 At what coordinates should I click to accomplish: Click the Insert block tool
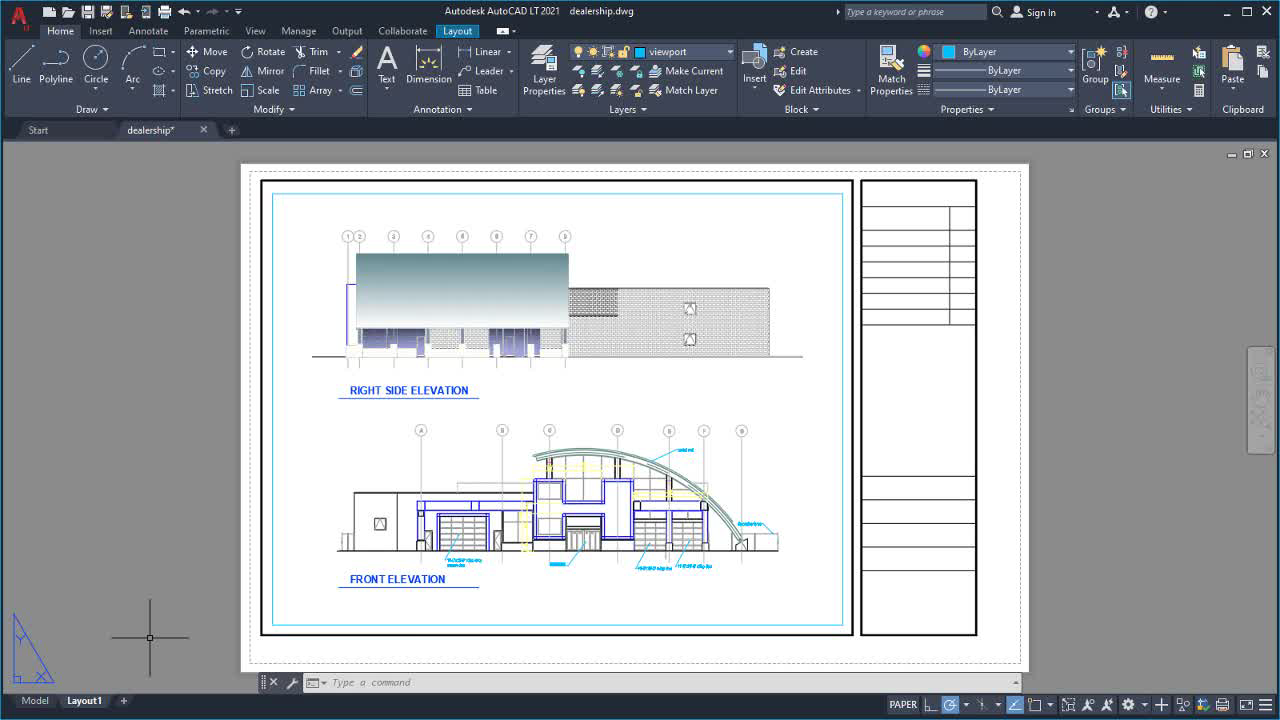coord(755,64)
